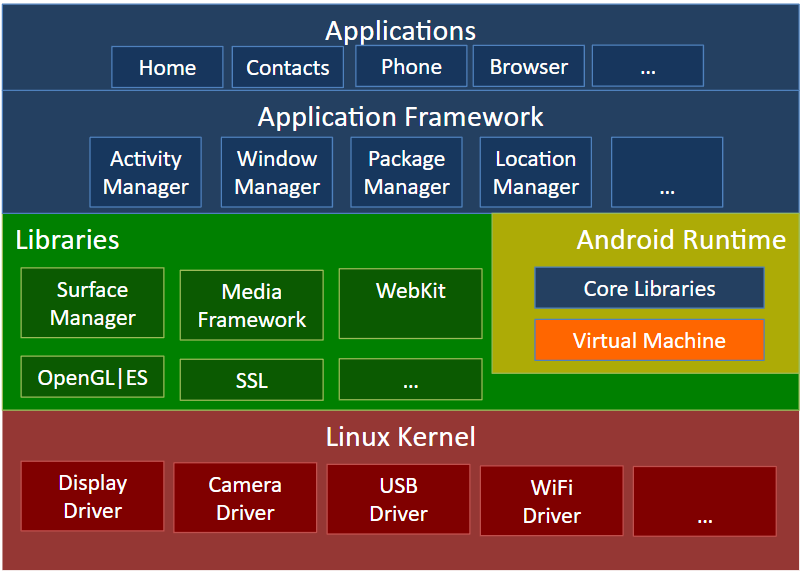Select the Surface Manager box
802x573 pixels.
pos(93,303)
